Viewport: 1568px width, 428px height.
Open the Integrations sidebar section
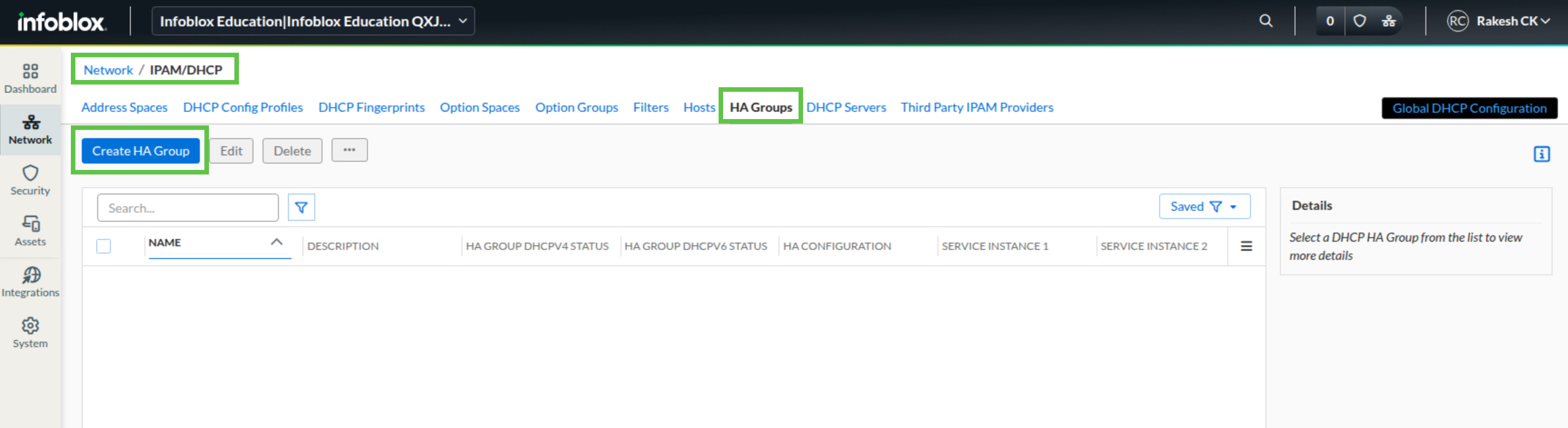(30, 283)
